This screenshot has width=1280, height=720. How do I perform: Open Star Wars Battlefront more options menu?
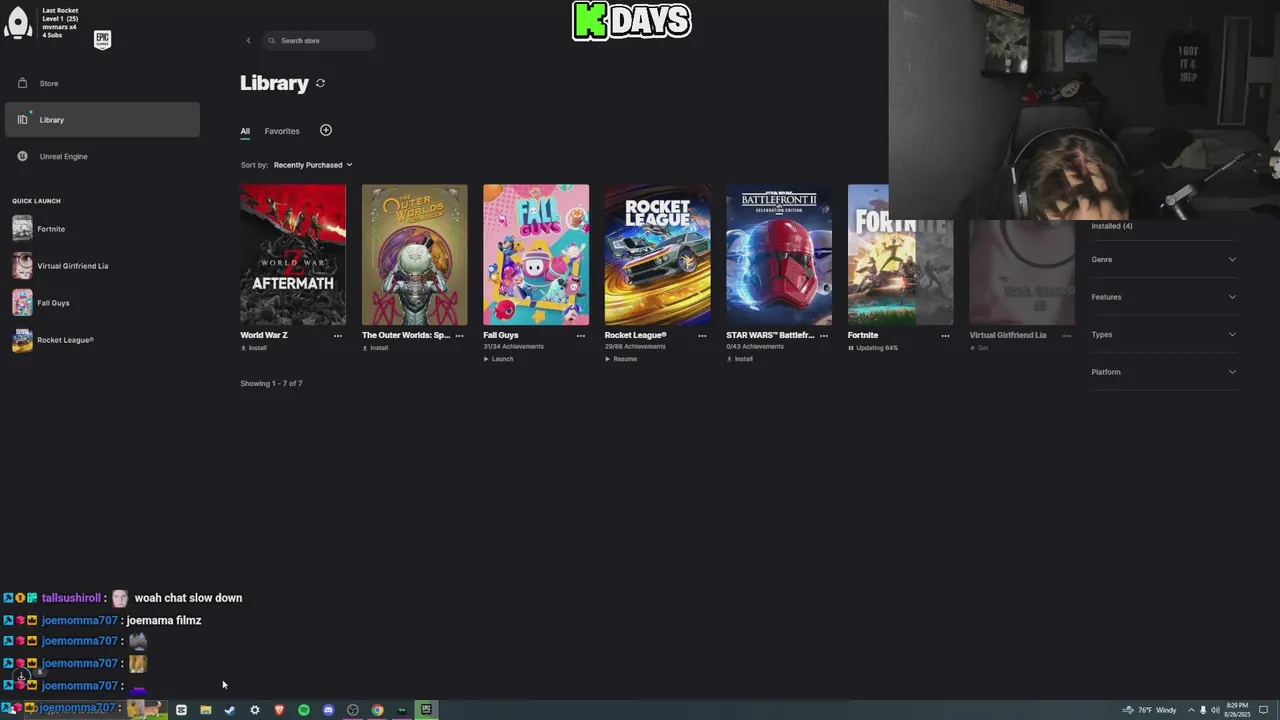[x=824, y=336]
